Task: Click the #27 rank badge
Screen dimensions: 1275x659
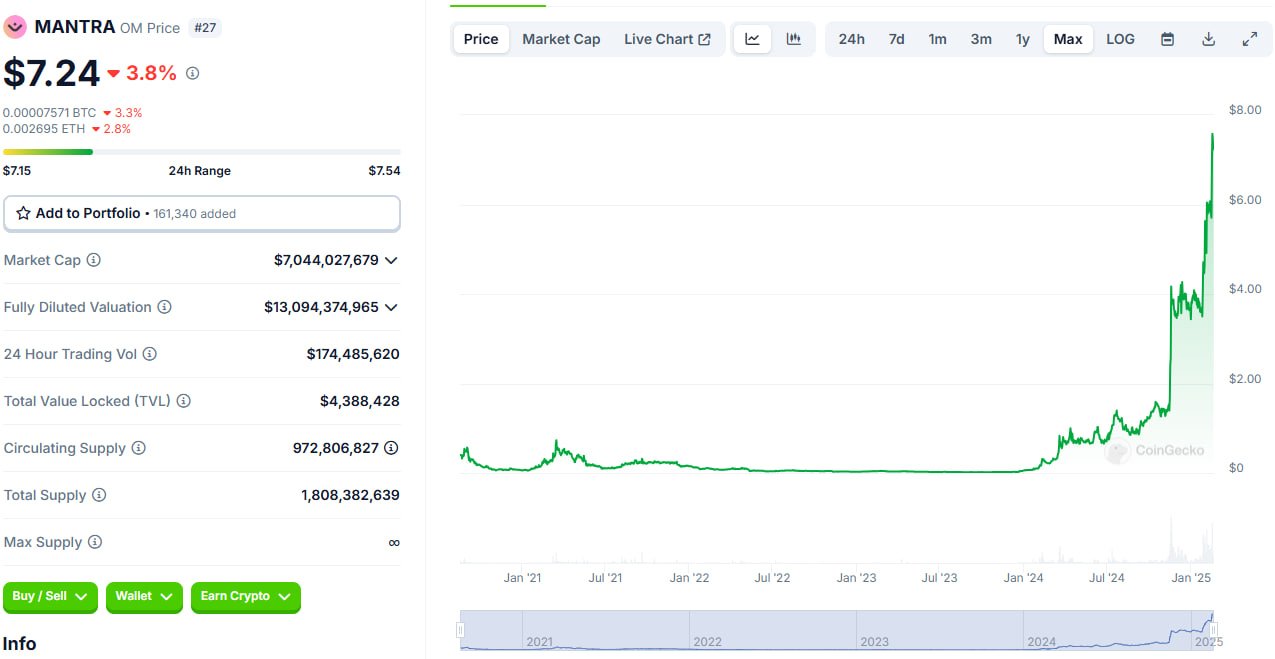Action: tap(205, 28)
